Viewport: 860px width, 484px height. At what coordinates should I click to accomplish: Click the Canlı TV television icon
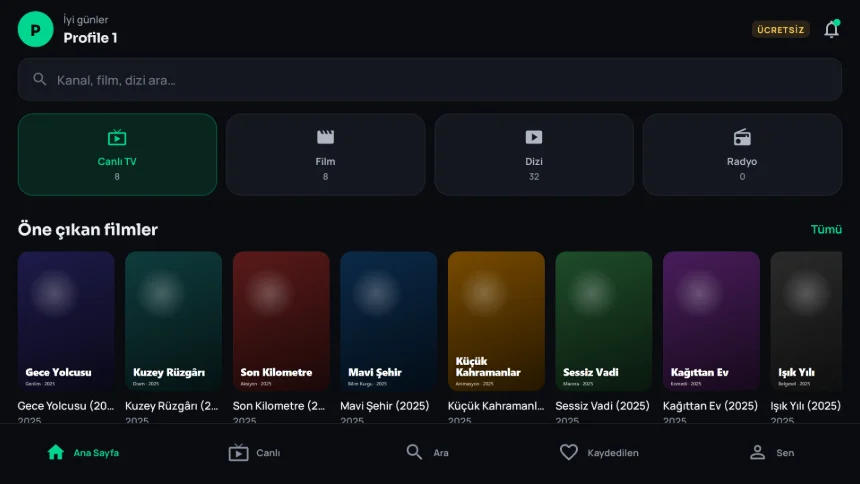(117, 137)
